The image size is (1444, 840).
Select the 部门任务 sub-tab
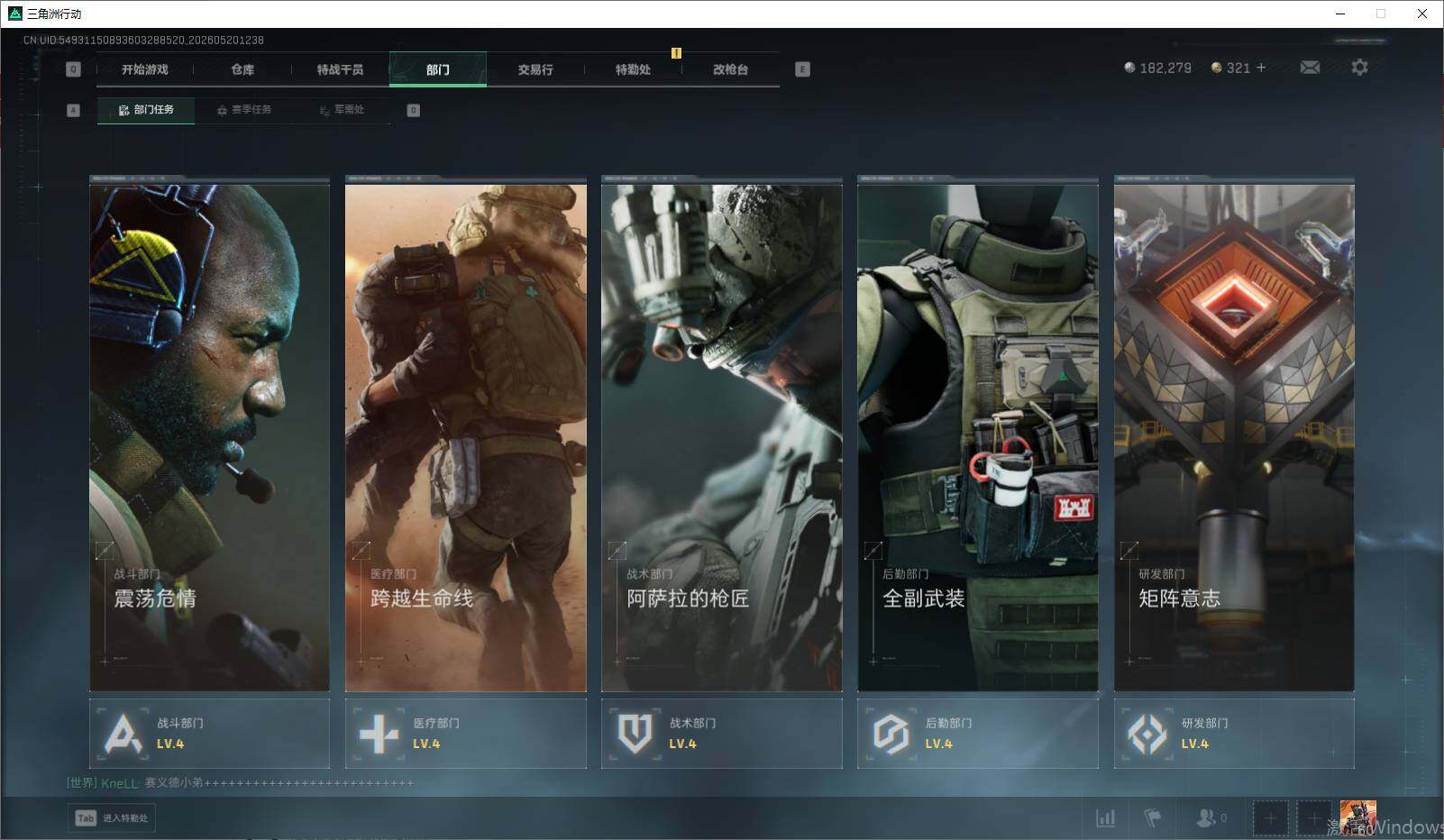(x=146, y=110)
